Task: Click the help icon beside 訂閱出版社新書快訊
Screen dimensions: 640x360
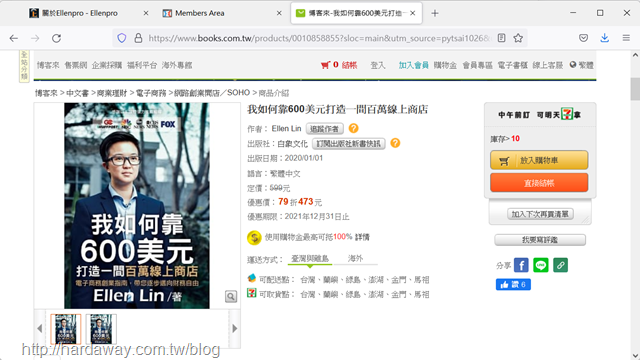Action: tap(395, 143)
